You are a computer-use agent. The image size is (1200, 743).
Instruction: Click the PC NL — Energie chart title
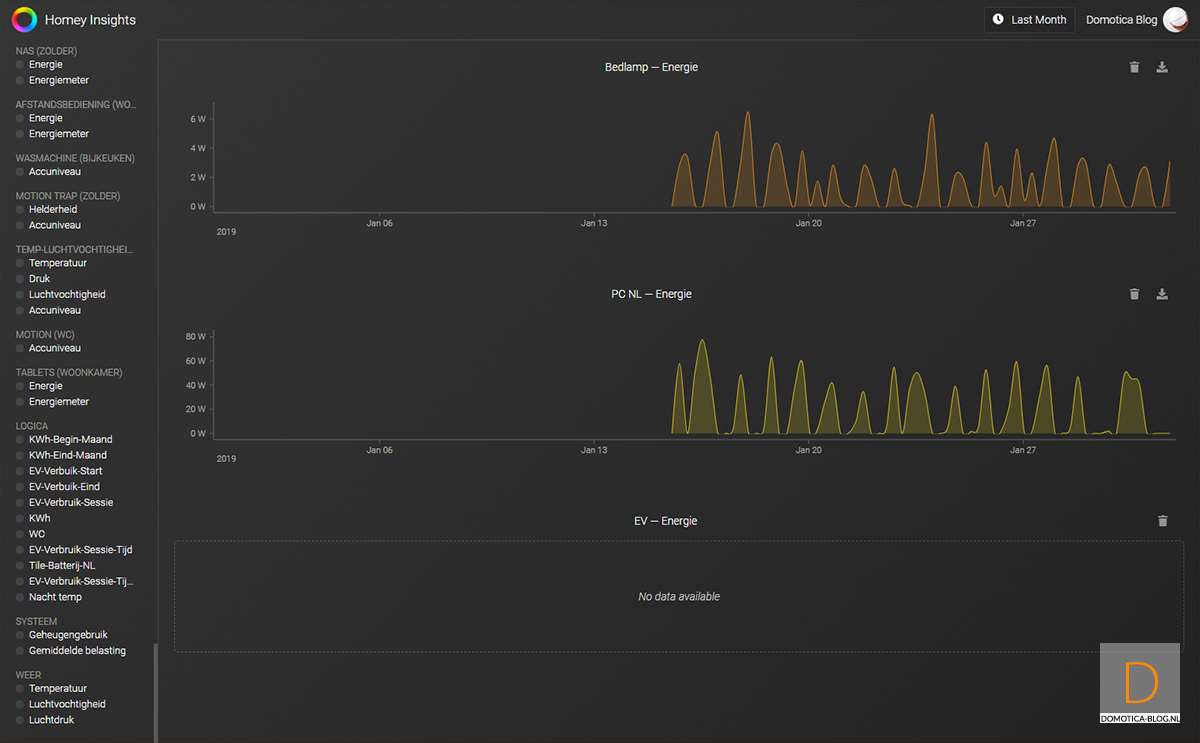tap(651, 294)
